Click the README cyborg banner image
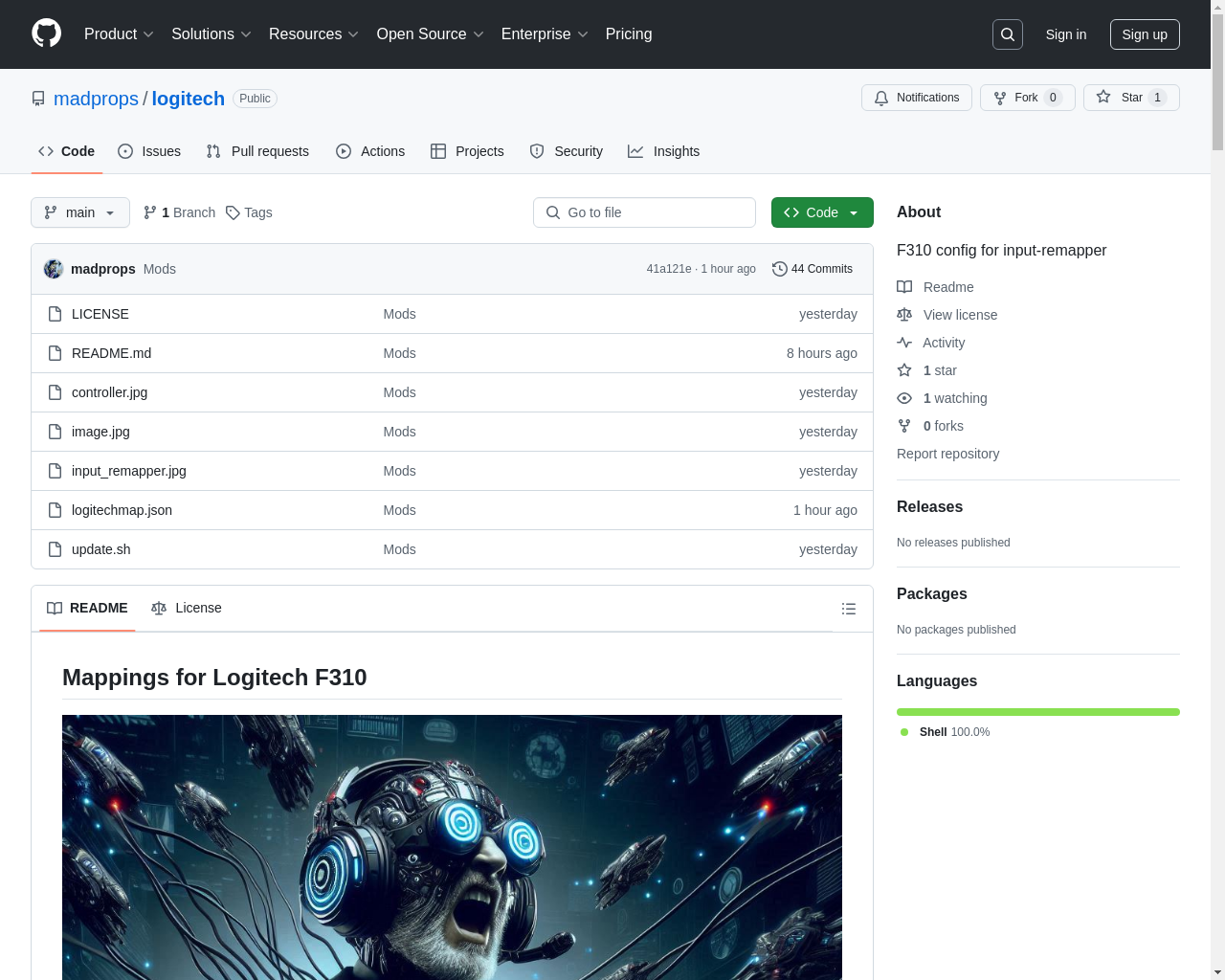 click(x=452, y=847)
